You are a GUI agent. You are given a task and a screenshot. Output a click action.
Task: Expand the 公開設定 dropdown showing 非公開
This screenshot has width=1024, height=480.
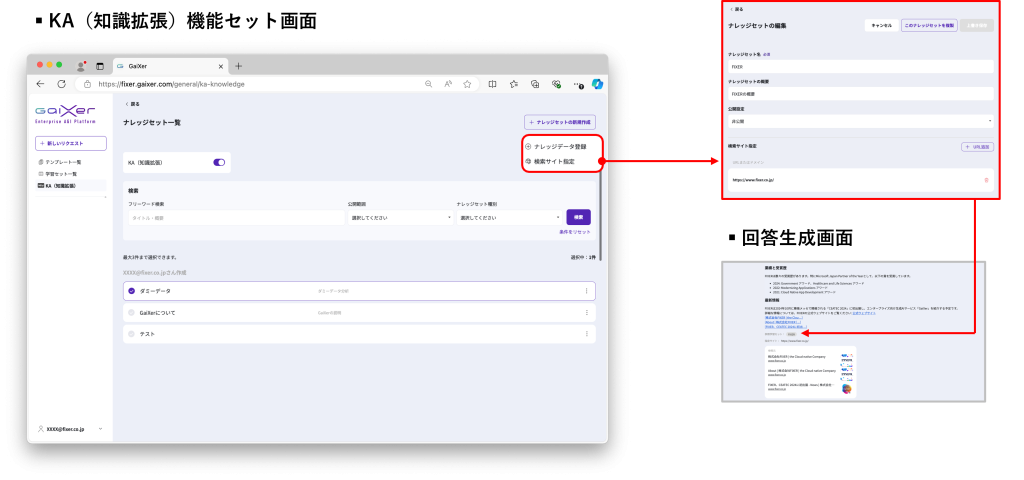point(860,121)
